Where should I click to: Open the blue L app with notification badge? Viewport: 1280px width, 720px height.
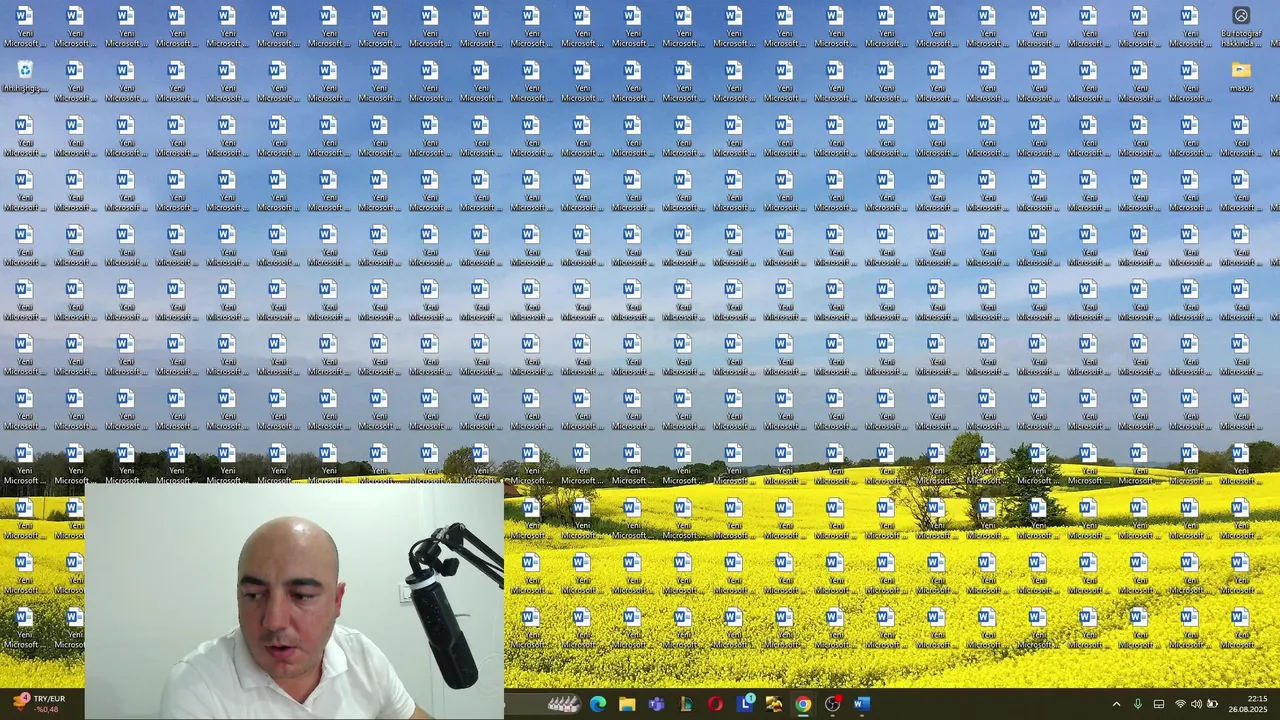pyautogui.click(x=745, y=704)
